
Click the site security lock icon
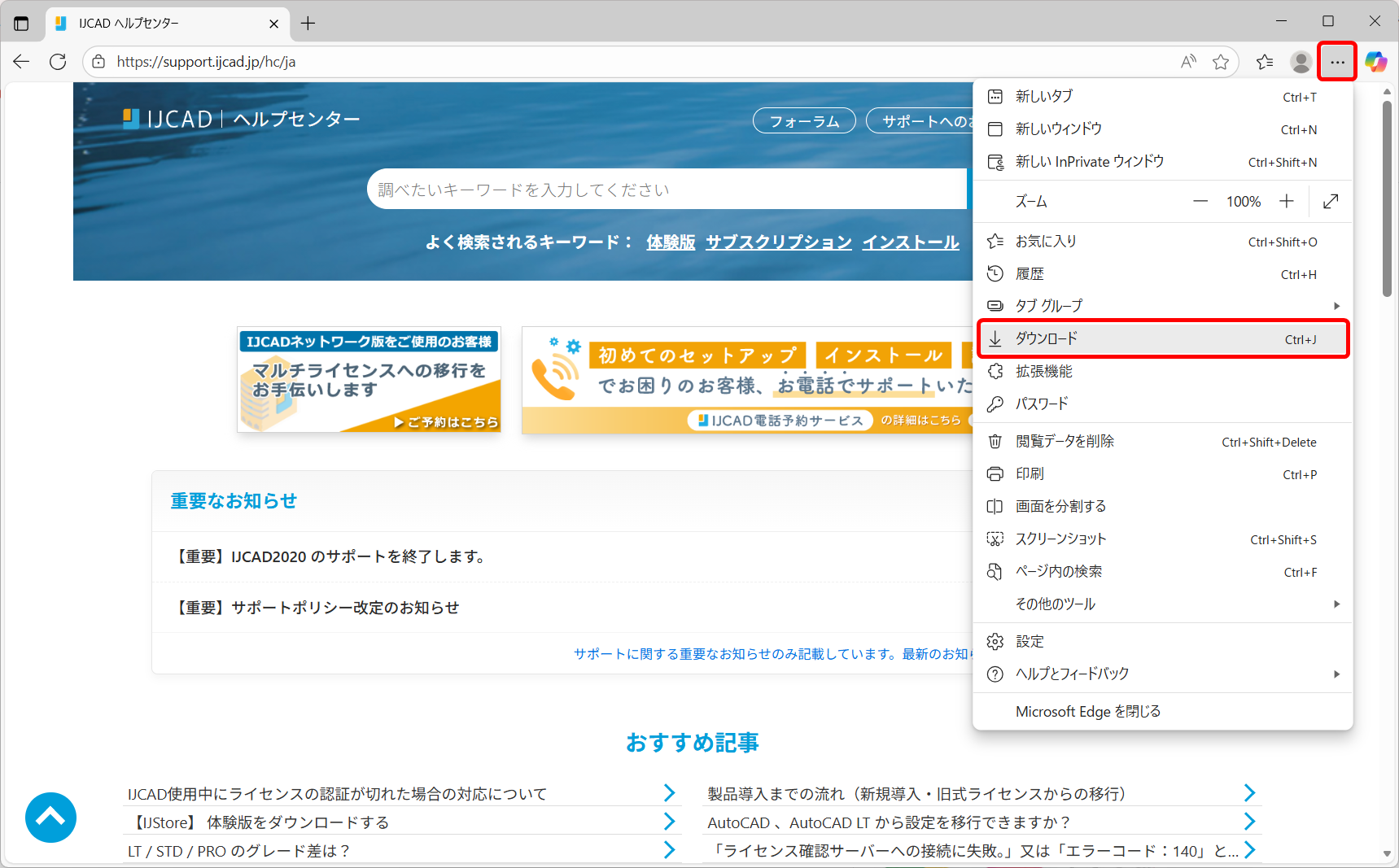click(x=98, y=61)
